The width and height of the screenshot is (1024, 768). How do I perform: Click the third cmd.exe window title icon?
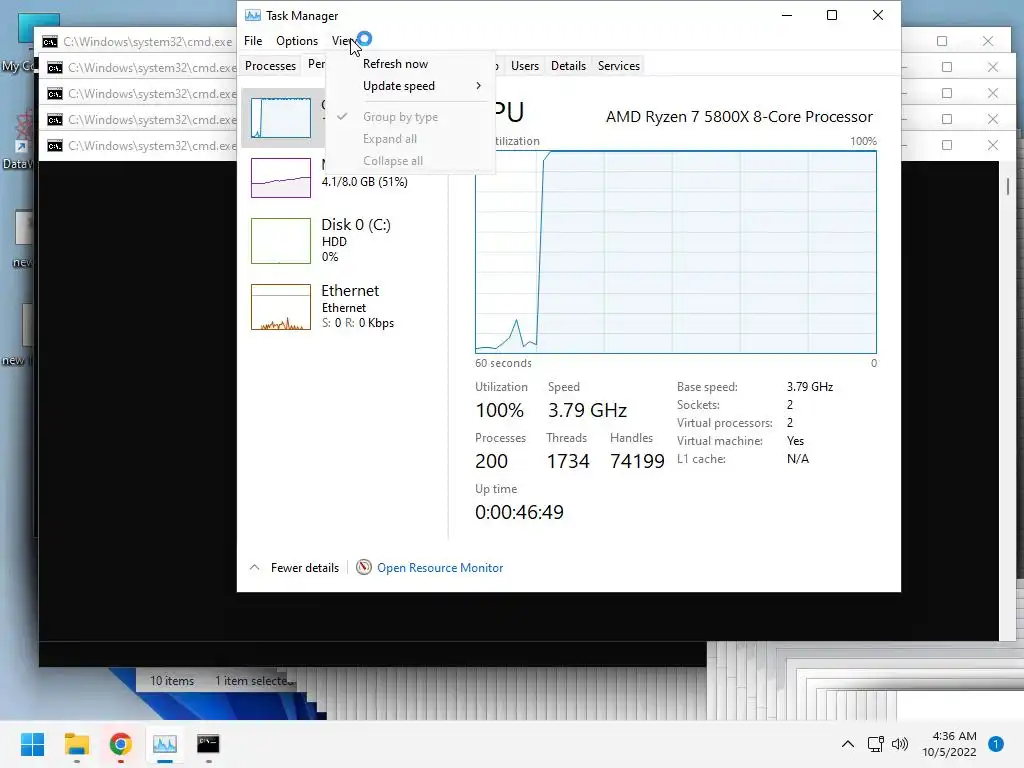pos(55,94)
